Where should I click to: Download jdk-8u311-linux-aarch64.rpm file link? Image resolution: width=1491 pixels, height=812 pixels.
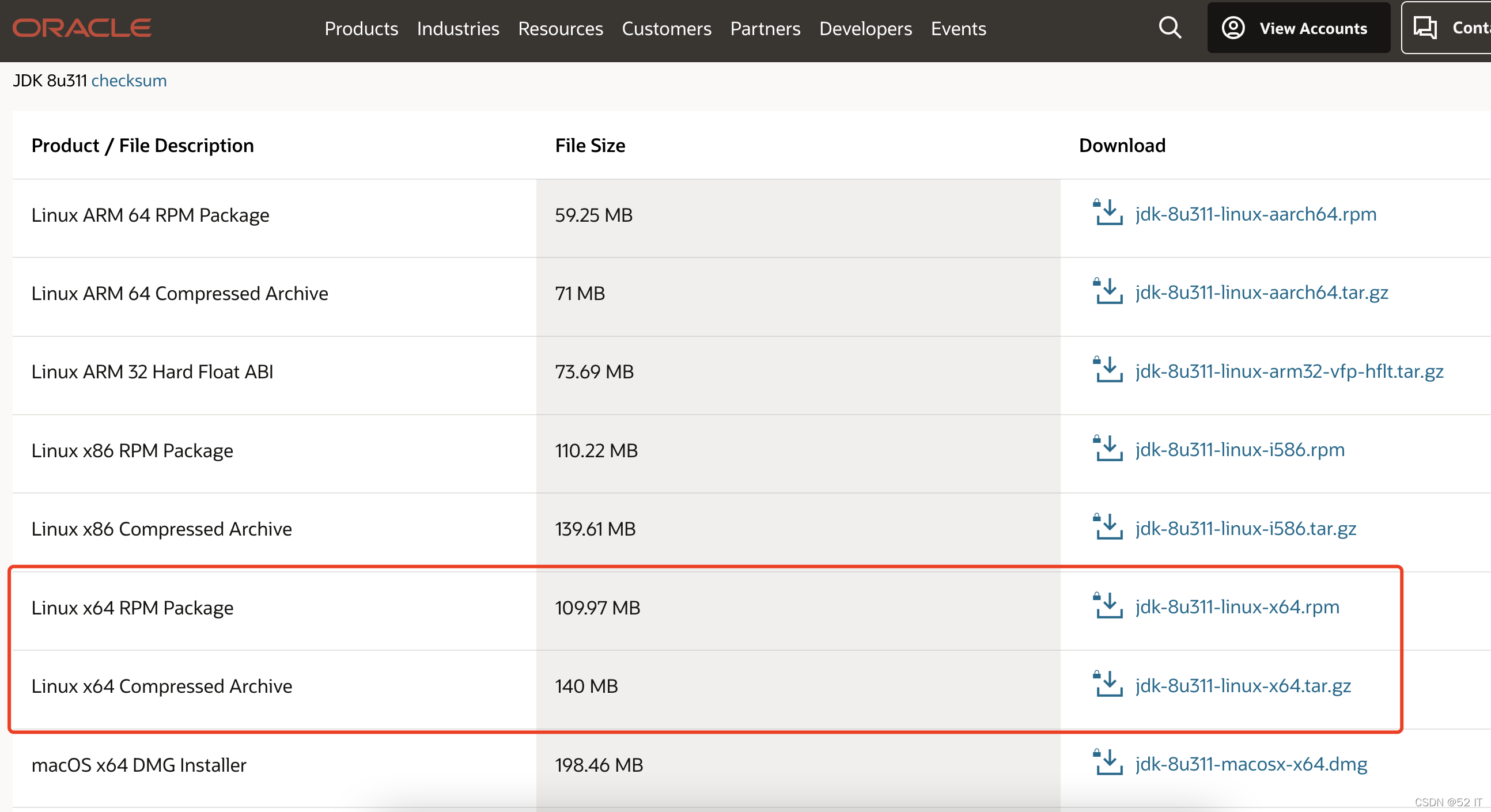point(1255,214)
